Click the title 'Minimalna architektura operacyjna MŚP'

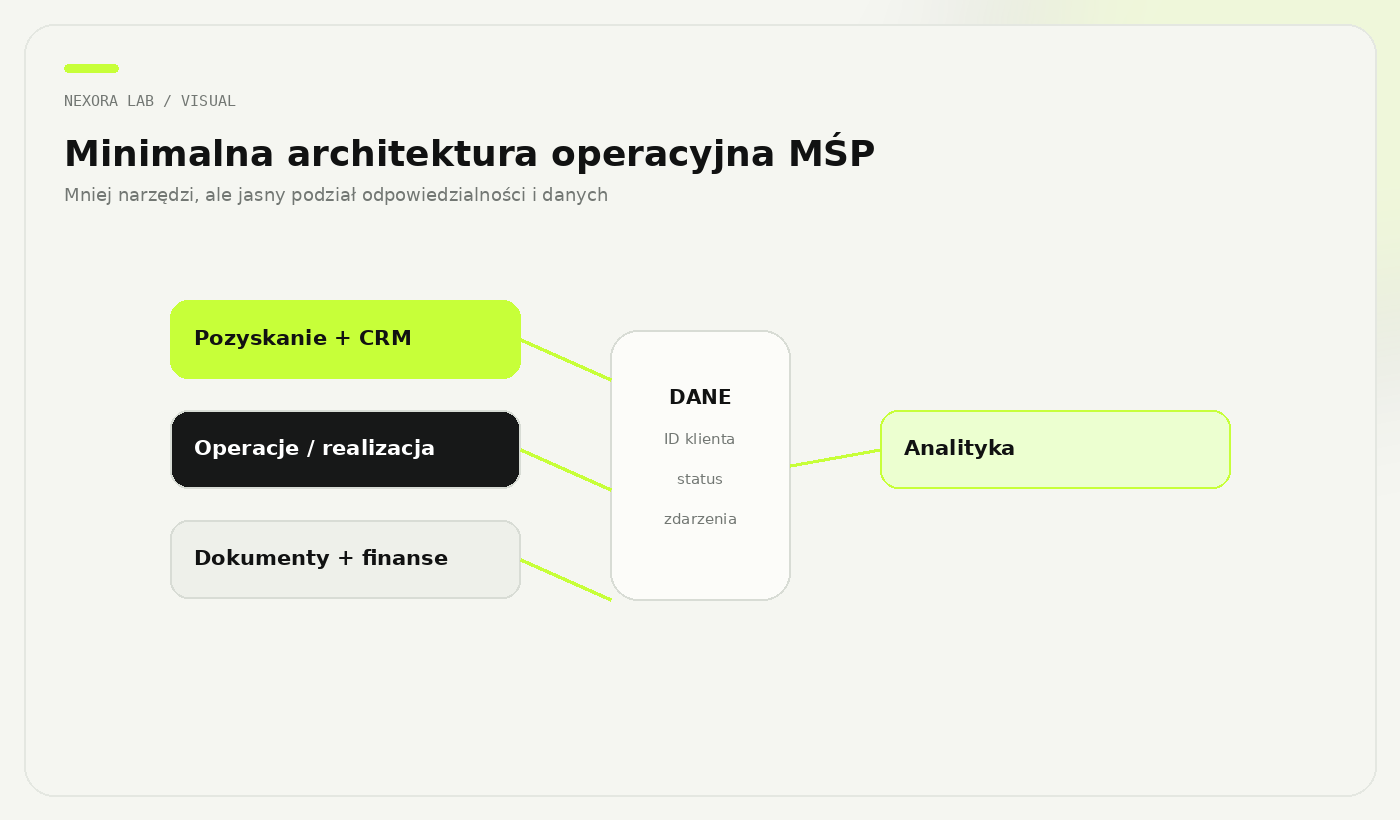point(469,154)
